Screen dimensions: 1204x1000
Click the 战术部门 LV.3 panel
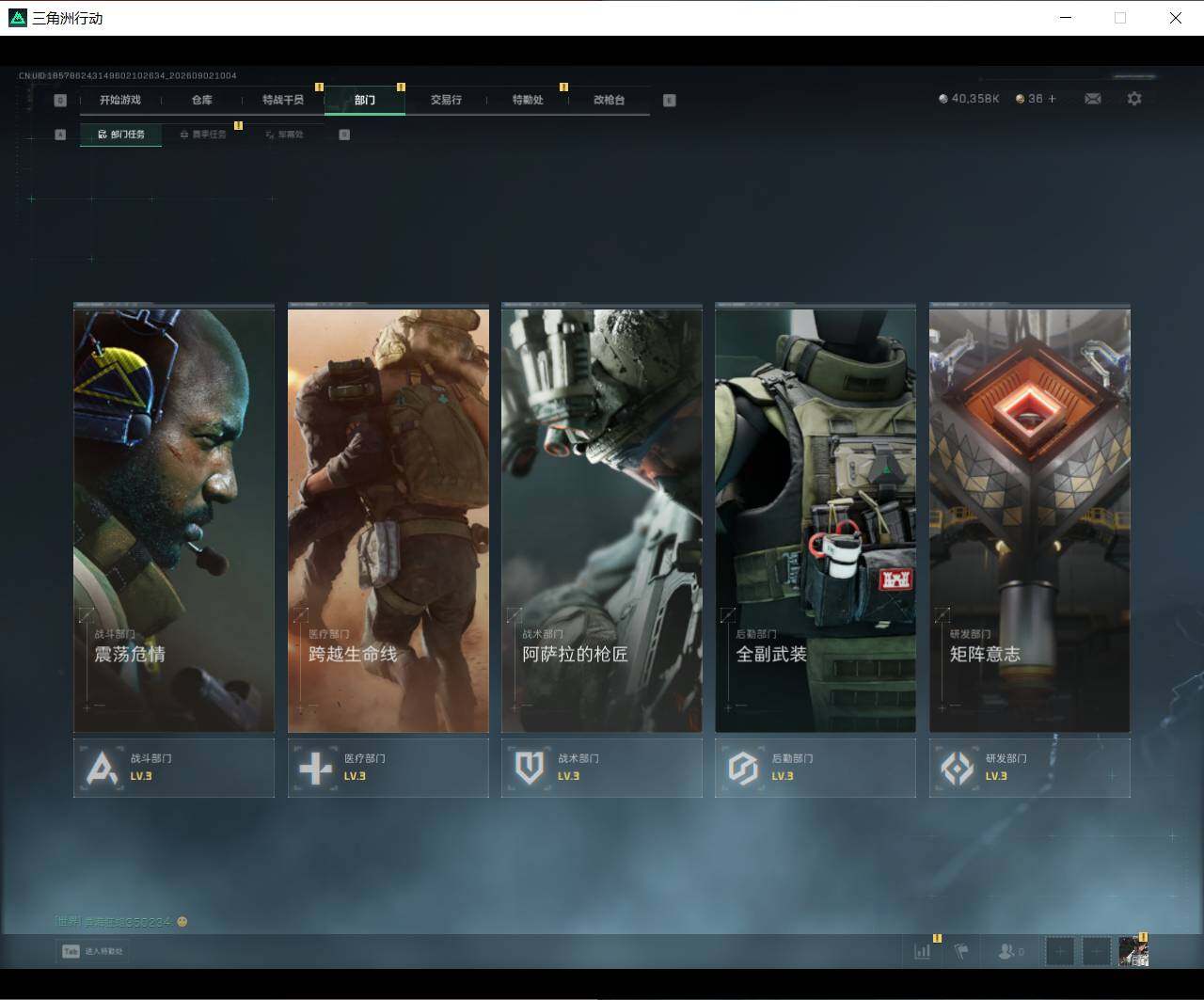pyautogui.click(x=602, y=768)
